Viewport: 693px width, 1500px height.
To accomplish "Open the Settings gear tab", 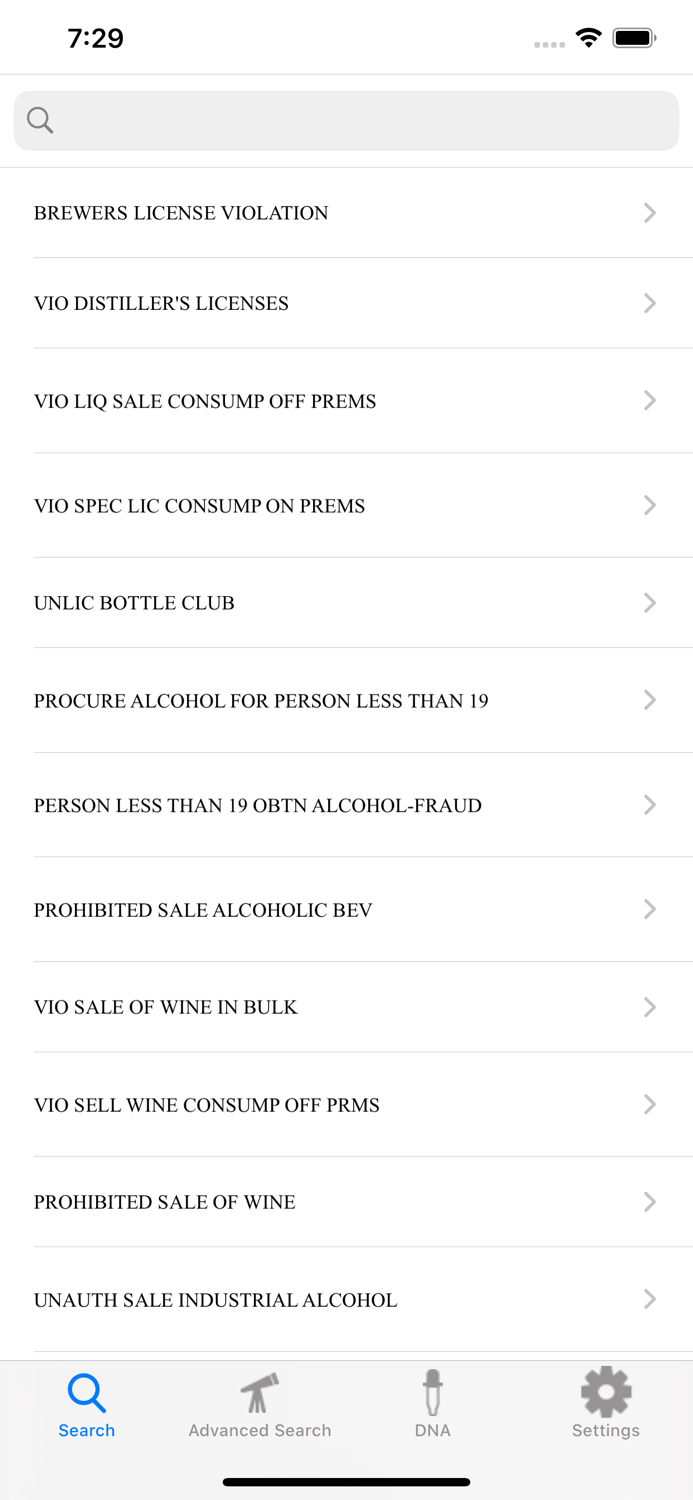I will 606,1393.
